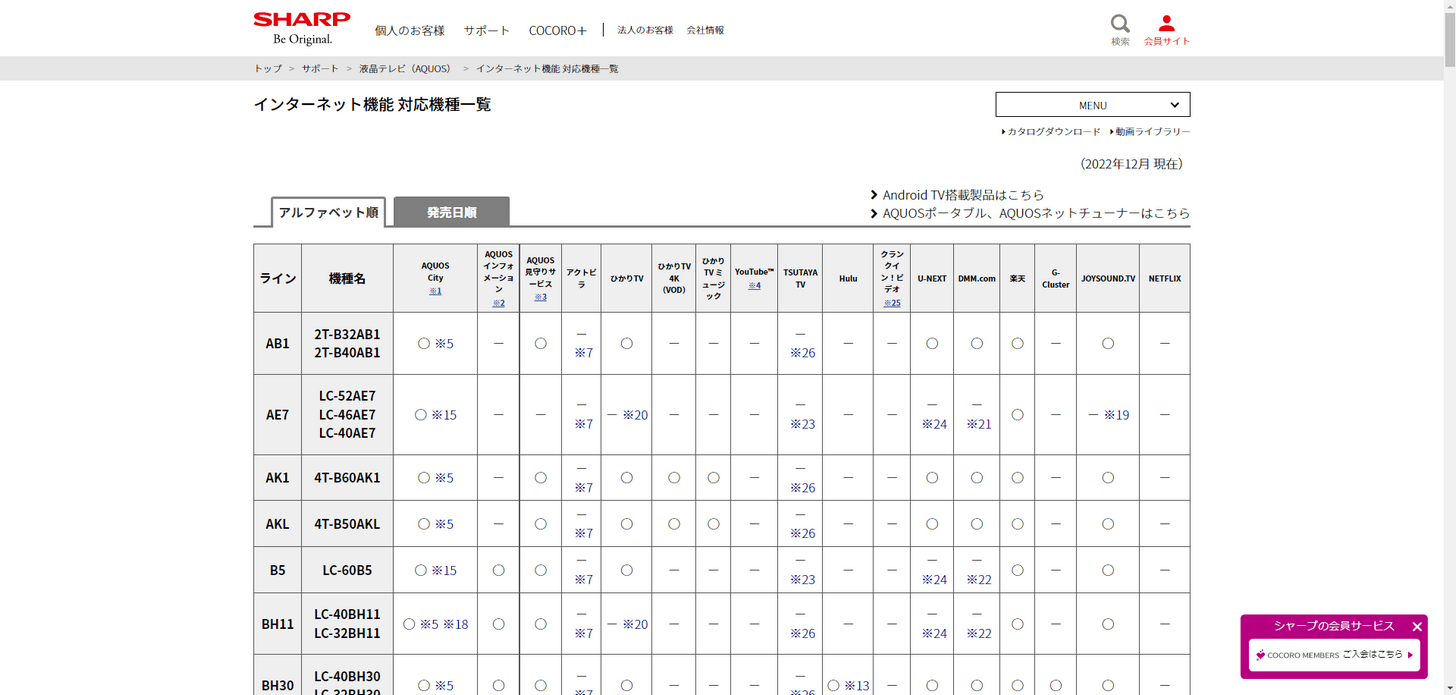The width and height of the screenshot is (1456, 695).
Task: Click footnote ※3 under AQUOS見守りサービス header
Action: coord(540,297)
